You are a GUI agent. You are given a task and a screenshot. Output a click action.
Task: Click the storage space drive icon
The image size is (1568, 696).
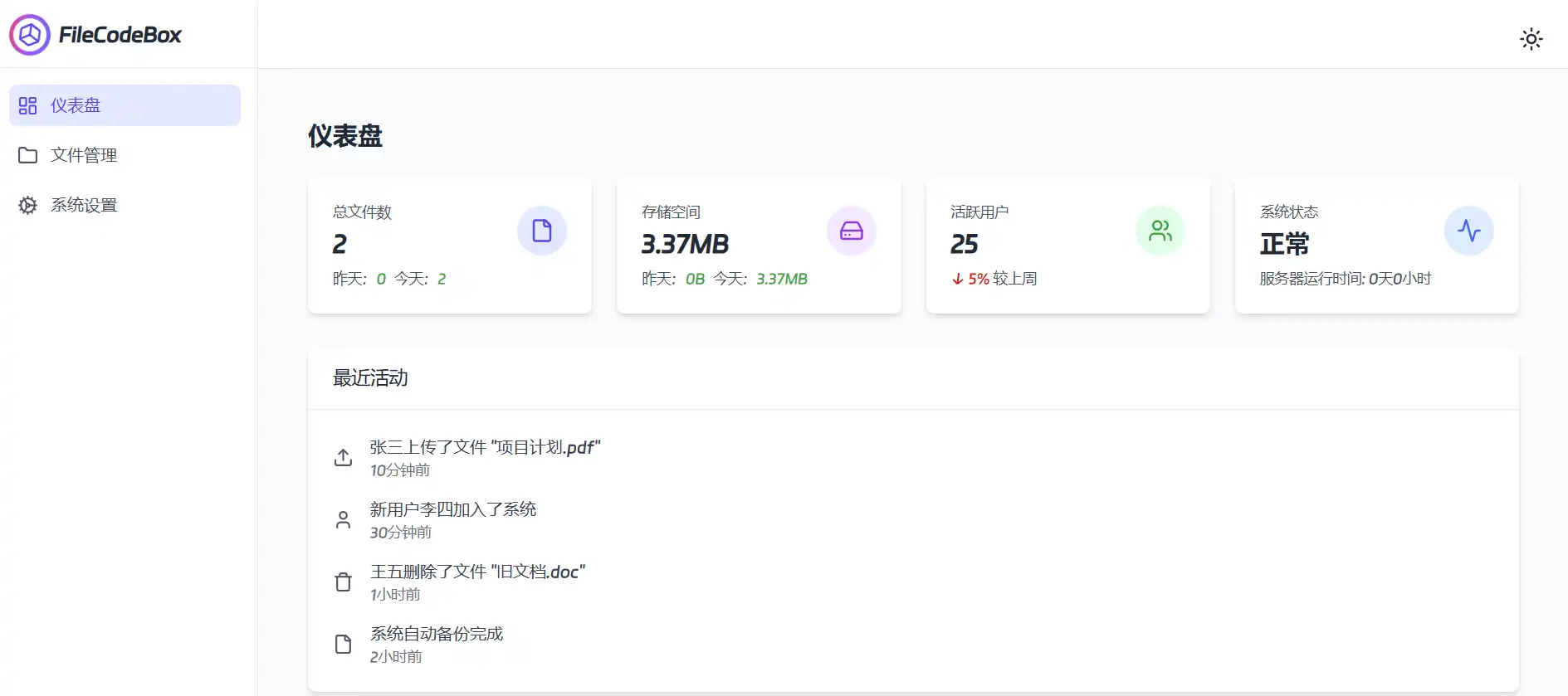pos(851,231)
